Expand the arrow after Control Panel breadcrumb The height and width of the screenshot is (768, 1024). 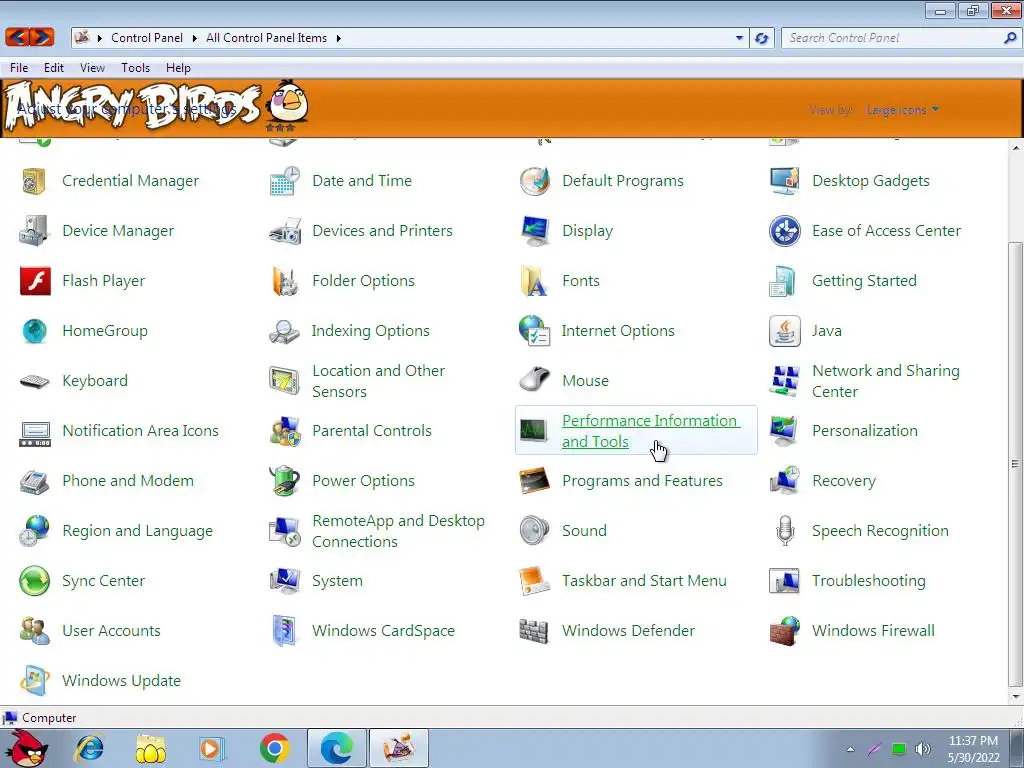[x=195, y=38]
